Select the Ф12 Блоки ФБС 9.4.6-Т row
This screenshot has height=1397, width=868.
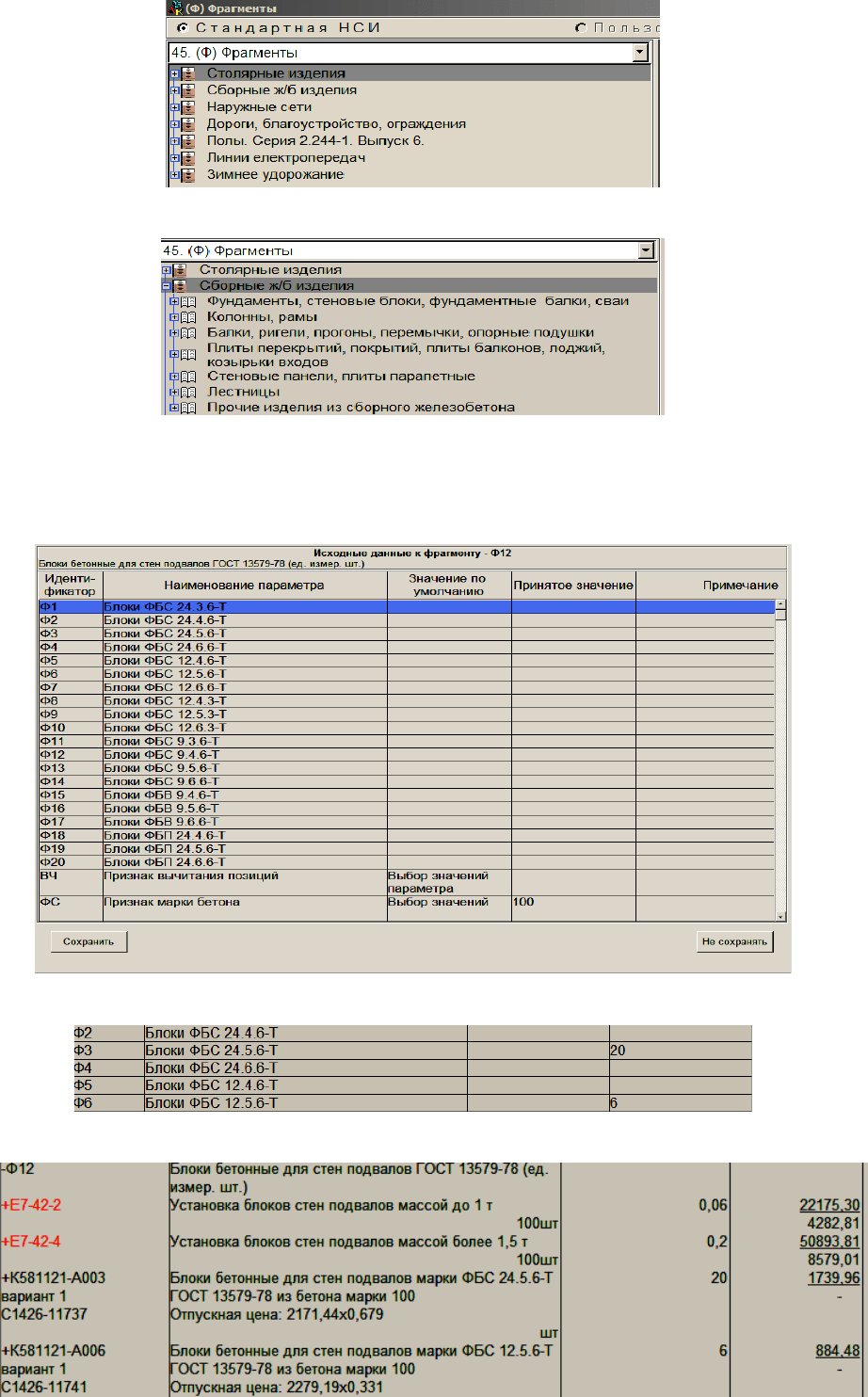coord(406,755)
